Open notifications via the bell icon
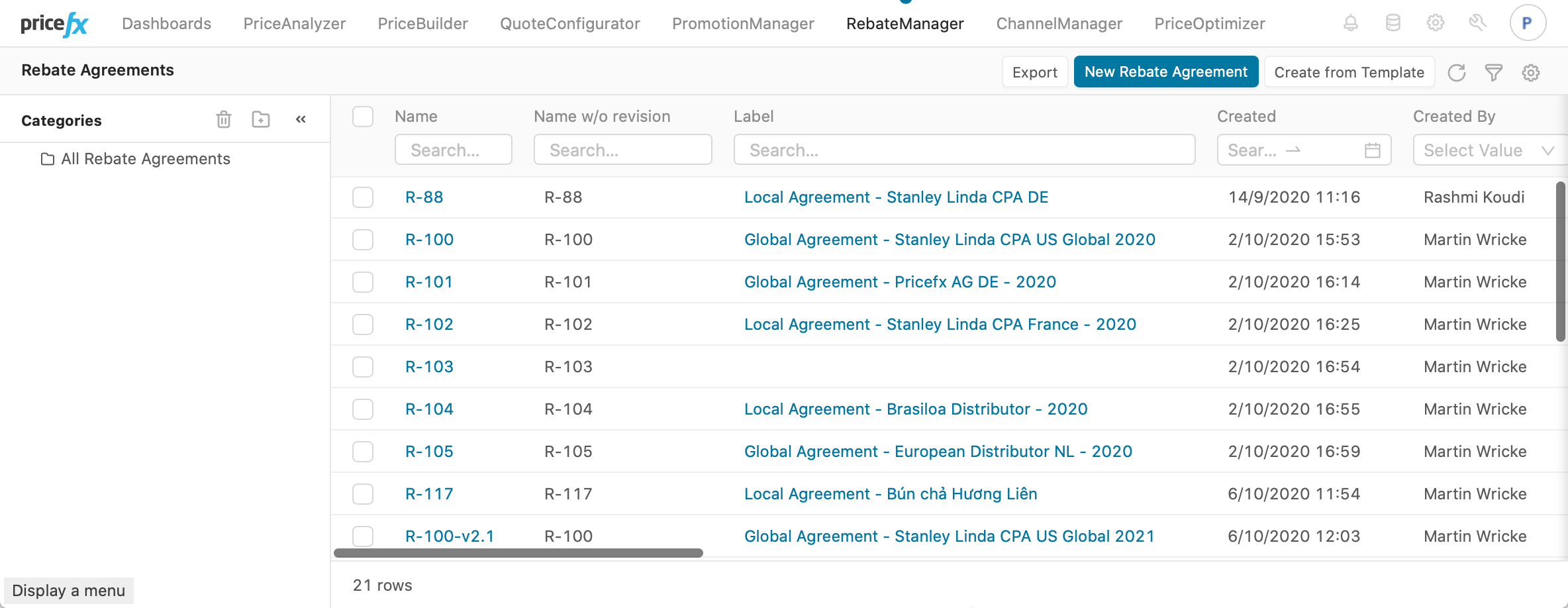The height and width of the screenshot is (608, 1568). pyautogui.click(x=1351, y=23)
